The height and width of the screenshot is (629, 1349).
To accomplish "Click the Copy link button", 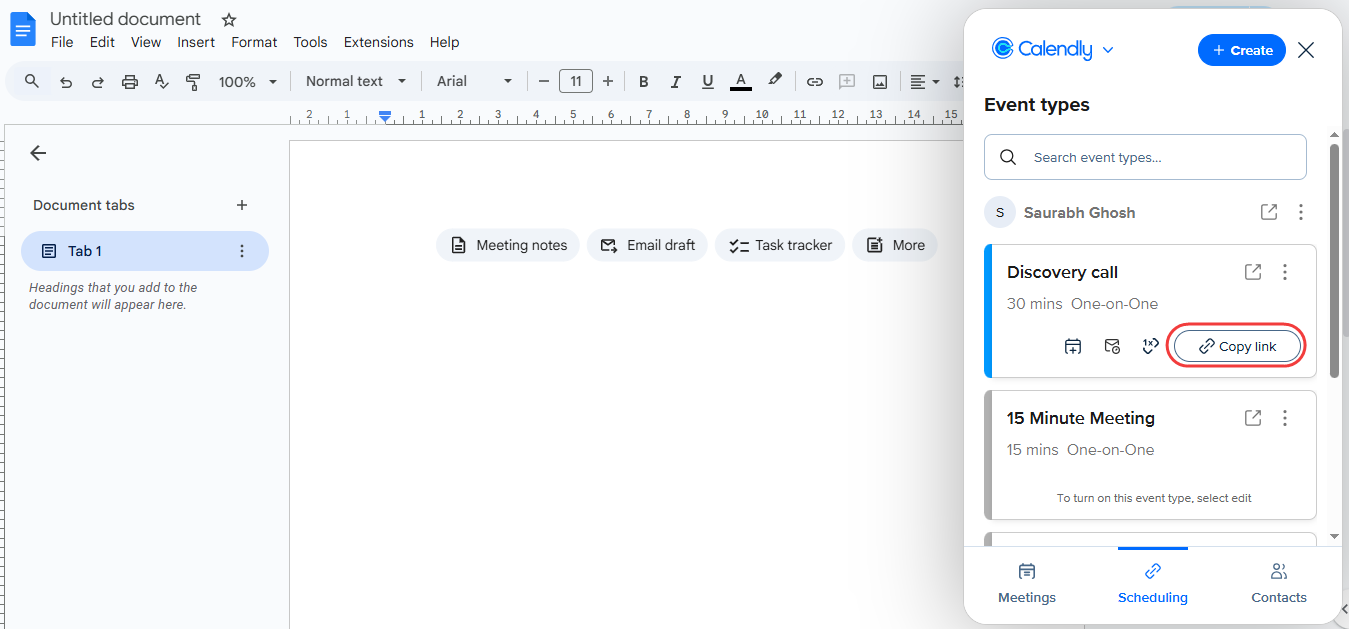I will [x=1238, y=346].
